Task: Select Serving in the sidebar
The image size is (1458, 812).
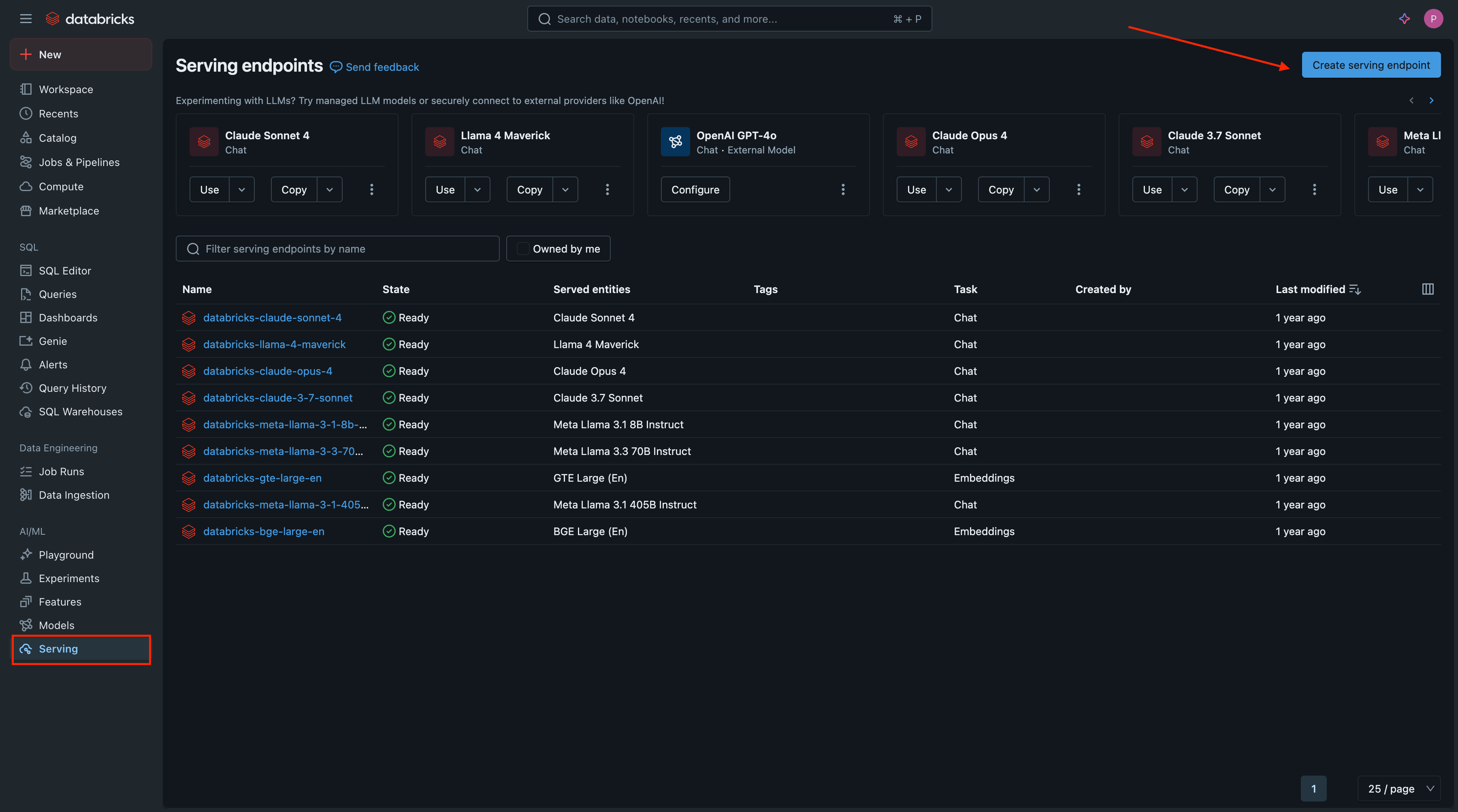Action: [58, 649]
